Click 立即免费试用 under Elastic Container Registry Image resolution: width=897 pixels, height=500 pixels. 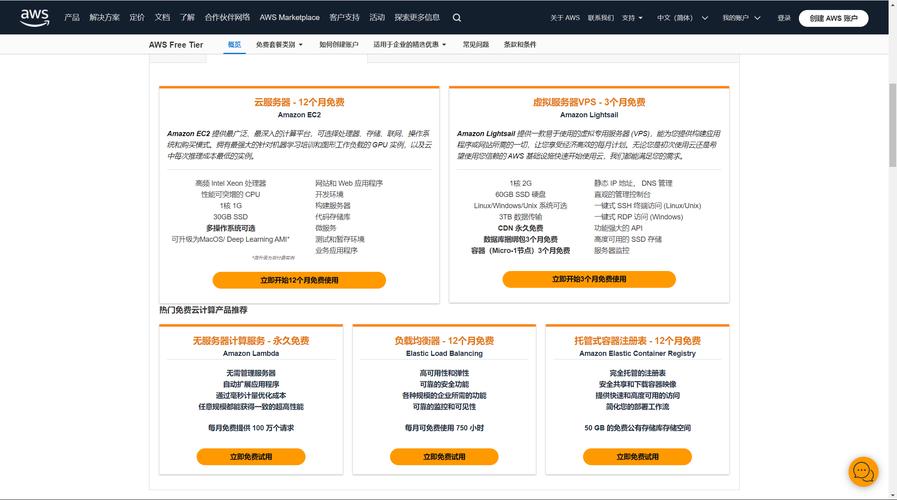tap(638, 457)
